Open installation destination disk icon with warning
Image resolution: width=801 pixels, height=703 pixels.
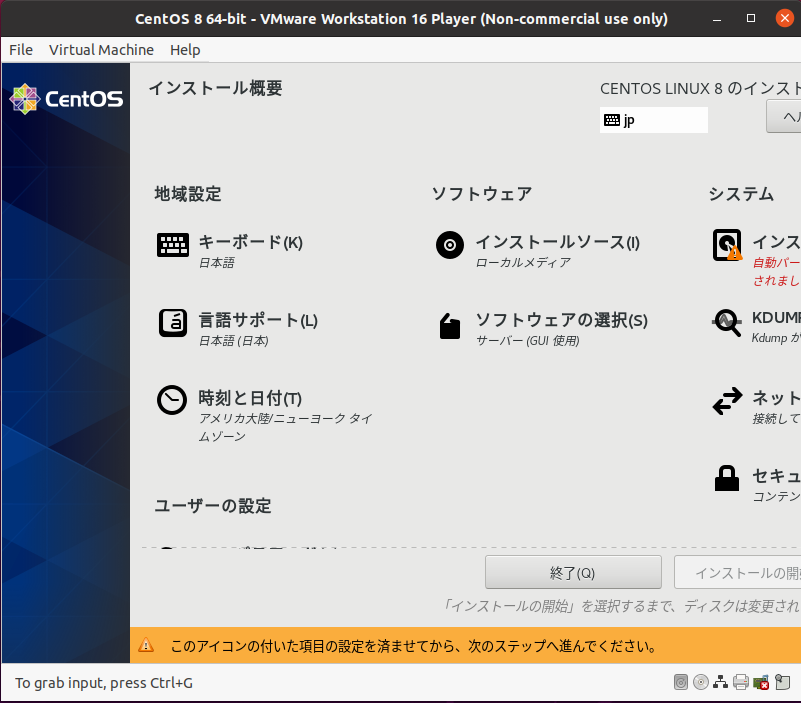click(x=727, y=245)
